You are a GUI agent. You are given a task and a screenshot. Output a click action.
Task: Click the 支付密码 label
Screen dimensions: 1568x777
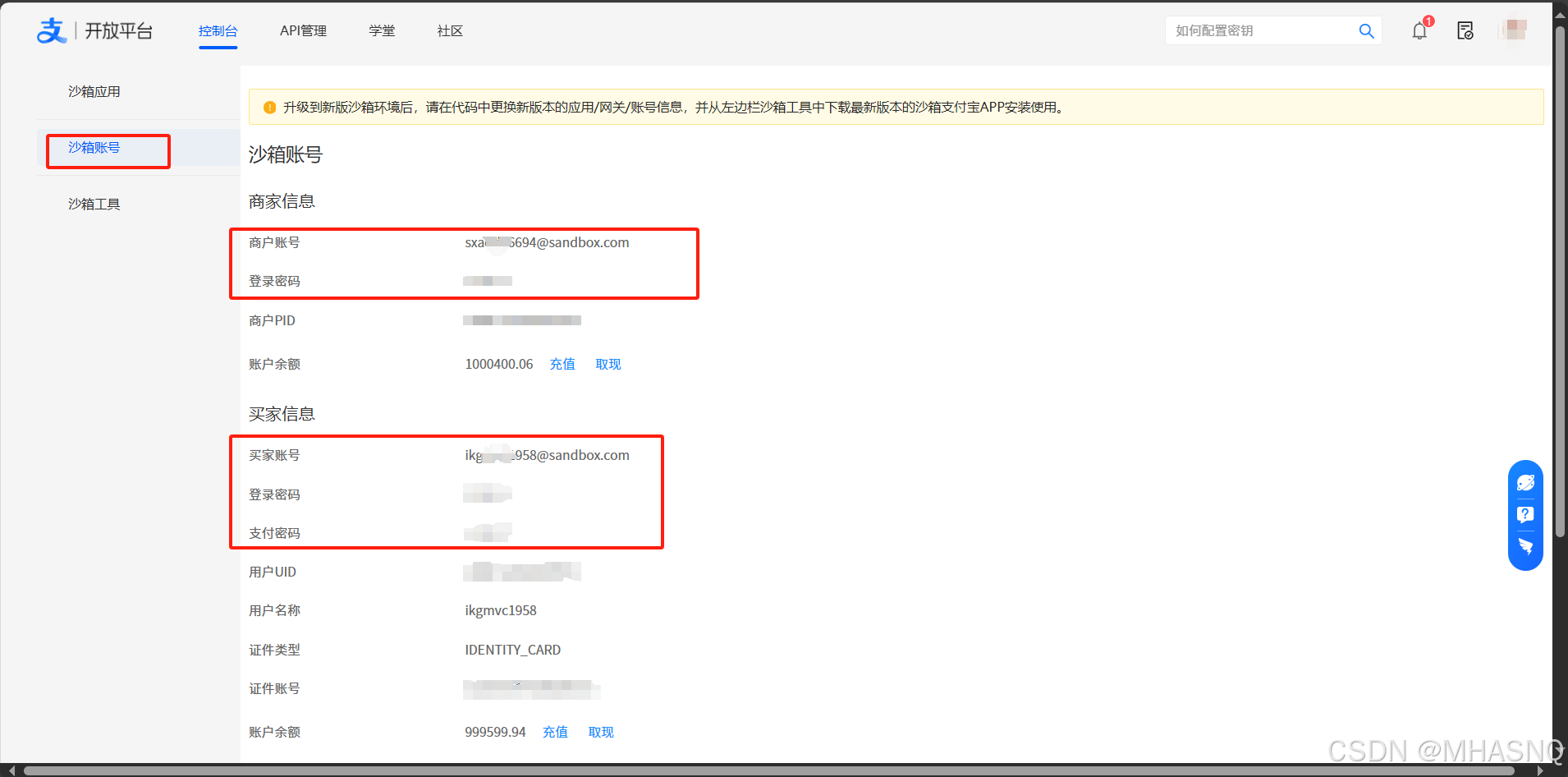click(274, 533)
